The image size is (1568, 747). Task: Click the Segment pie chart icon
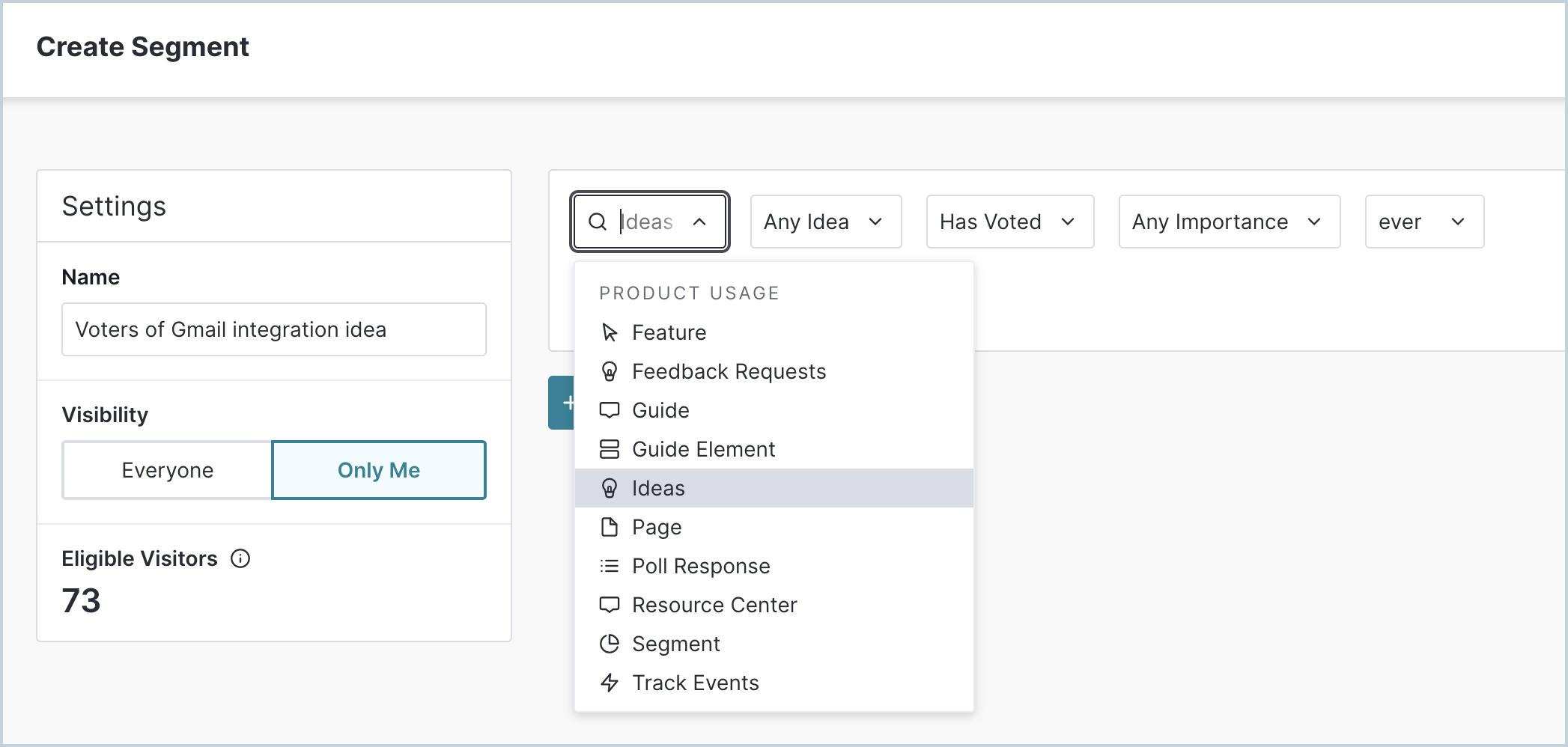(x=610, y=644)
